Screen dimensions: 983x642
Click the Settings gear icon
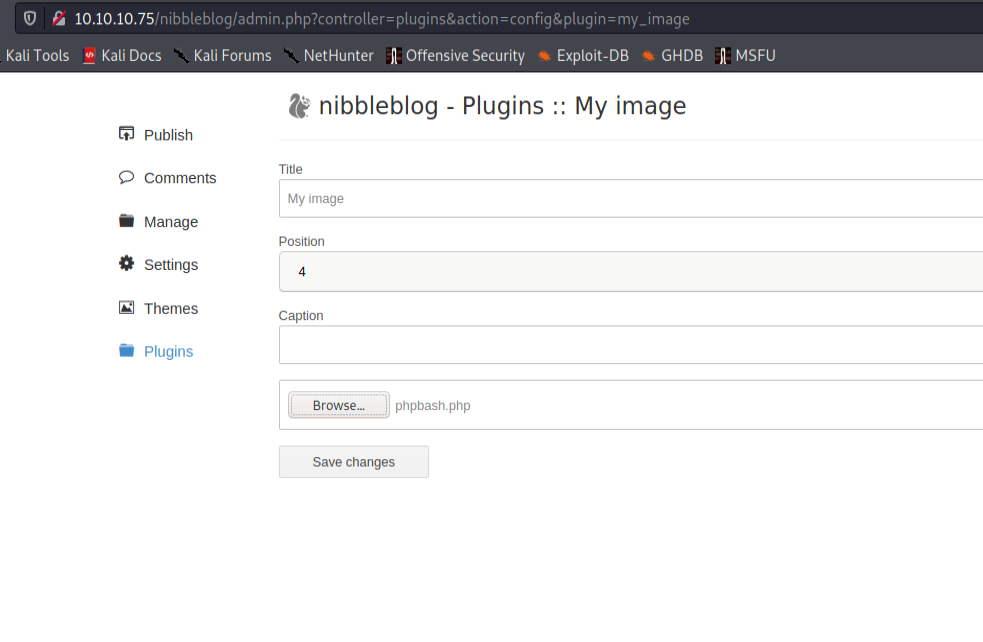pos(126,264)
